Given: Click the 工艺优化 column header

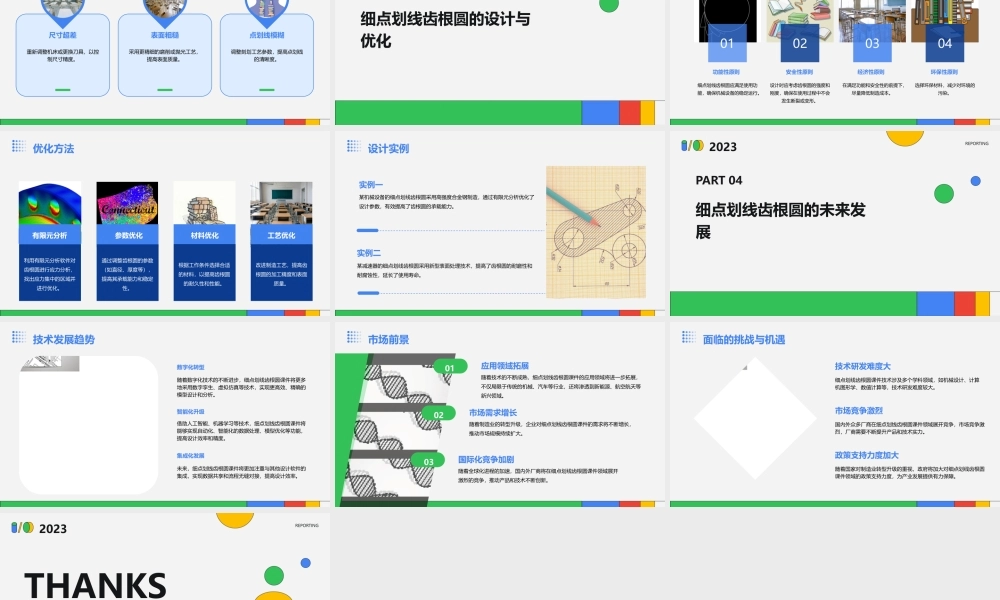Looking at the screenshot, I should coord(281,235).
